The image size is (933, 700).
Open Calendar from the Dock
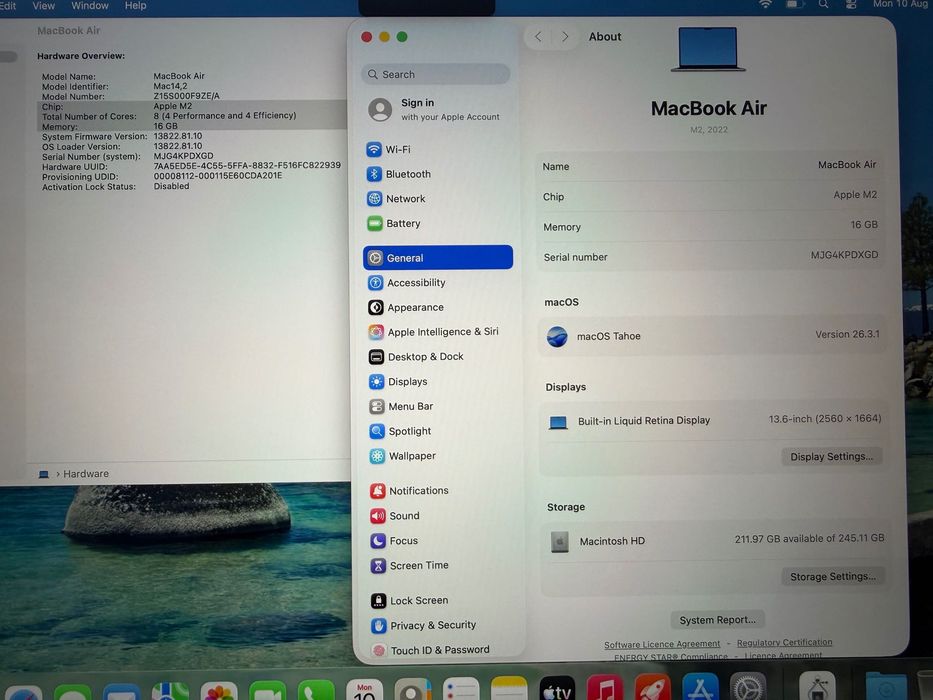364,690
